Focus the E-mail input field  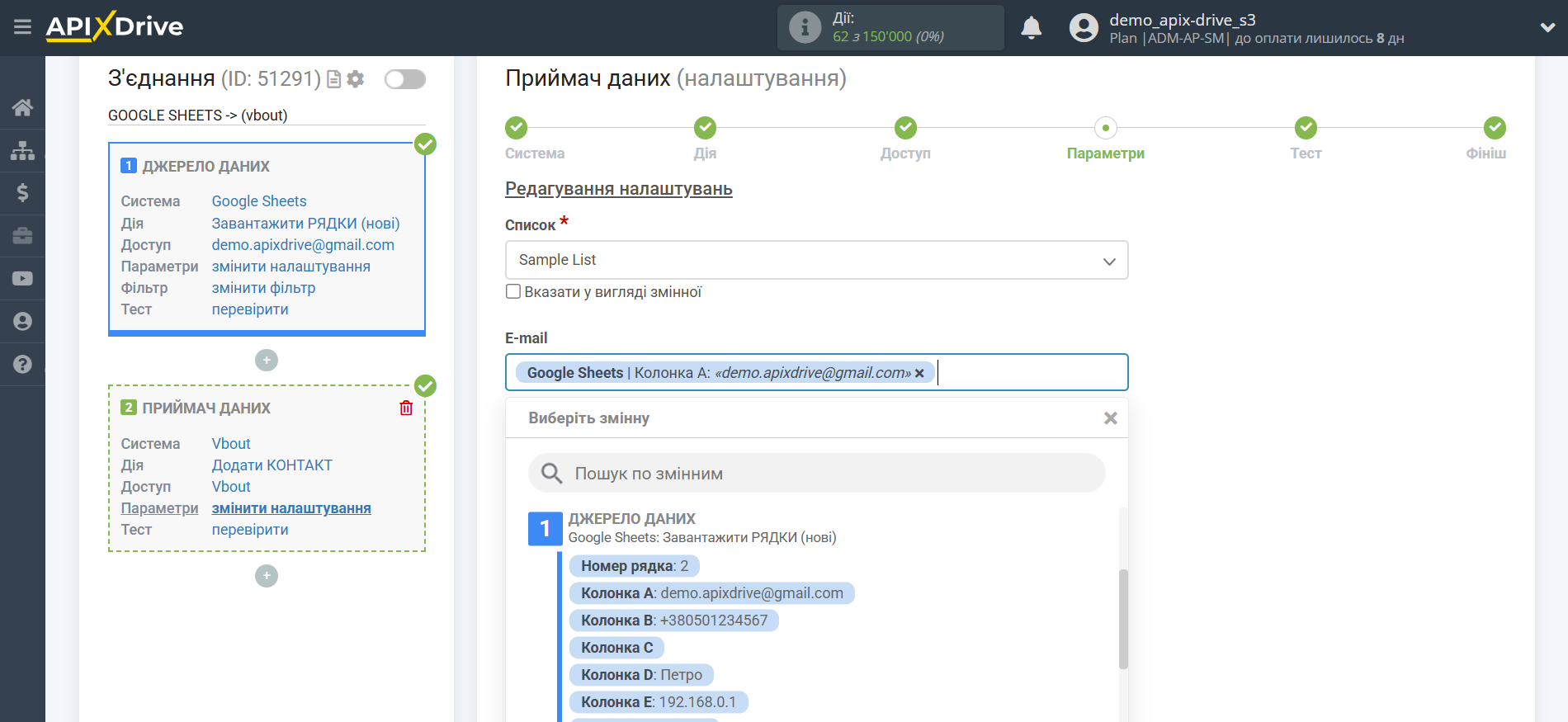pyautogui.click(x=816, y=372)
